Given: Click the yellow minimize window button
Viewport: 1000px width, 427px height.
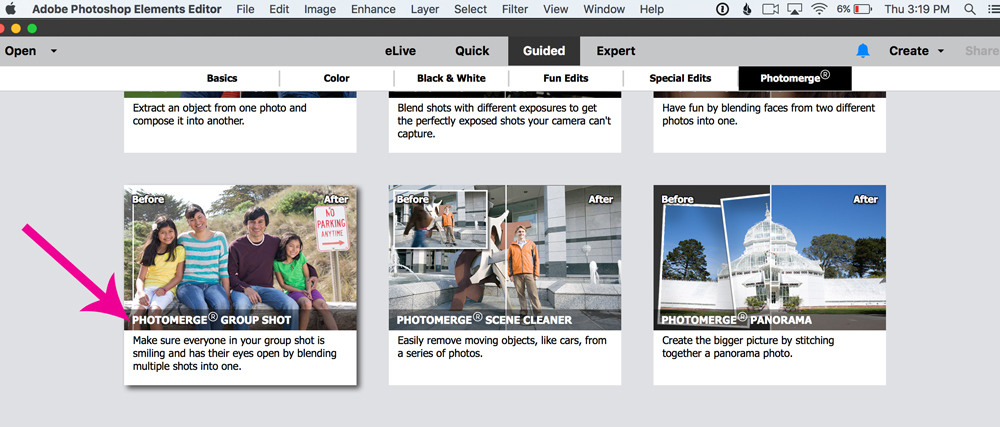Looking at the screenshot, I should point(16,28).
